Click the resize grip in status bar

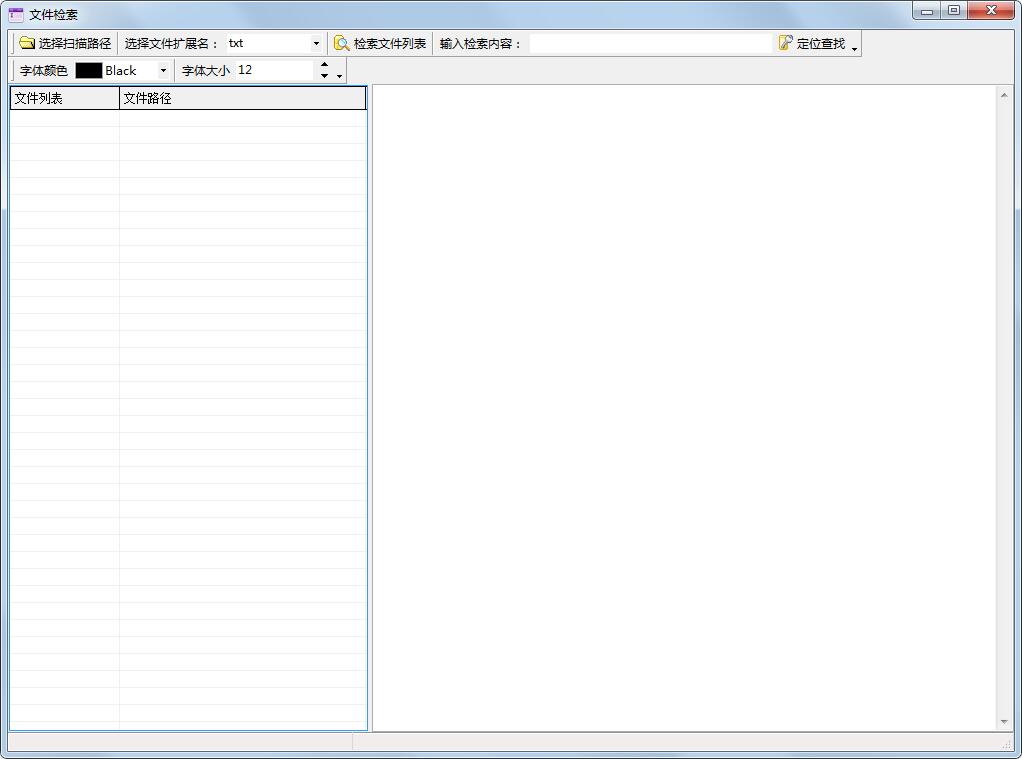click(1007, 745)
